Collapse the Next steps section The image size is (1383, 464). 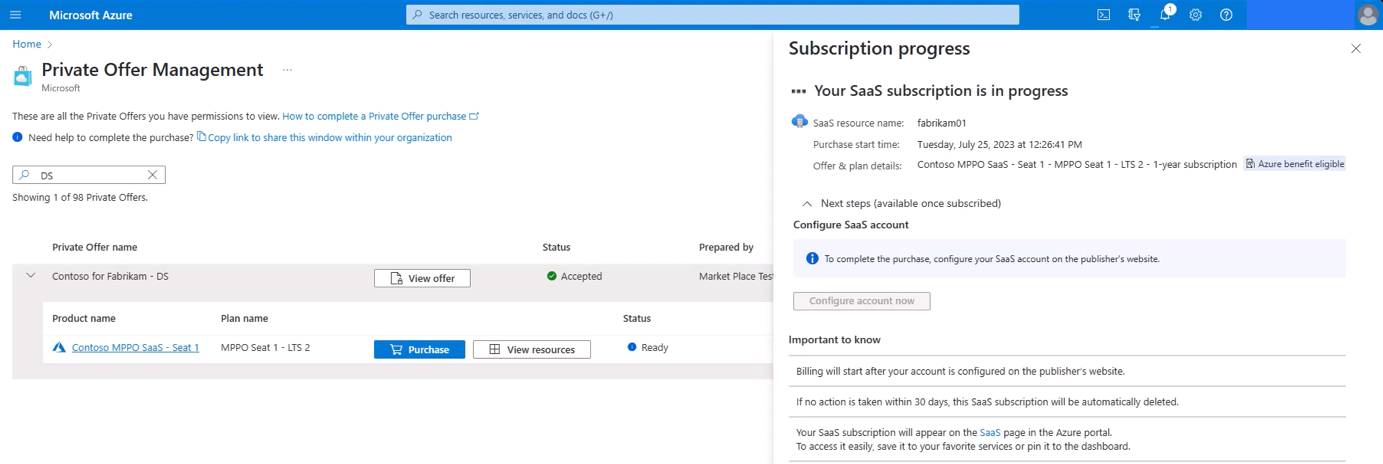tap(807, 204)
